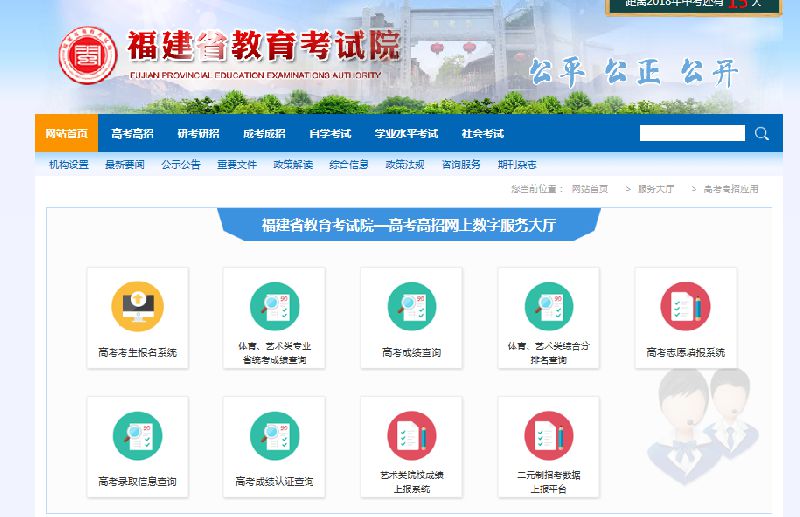Open 高考录取信息查询 icon
The image size is (800, 517).
click(x=137, y=436)
